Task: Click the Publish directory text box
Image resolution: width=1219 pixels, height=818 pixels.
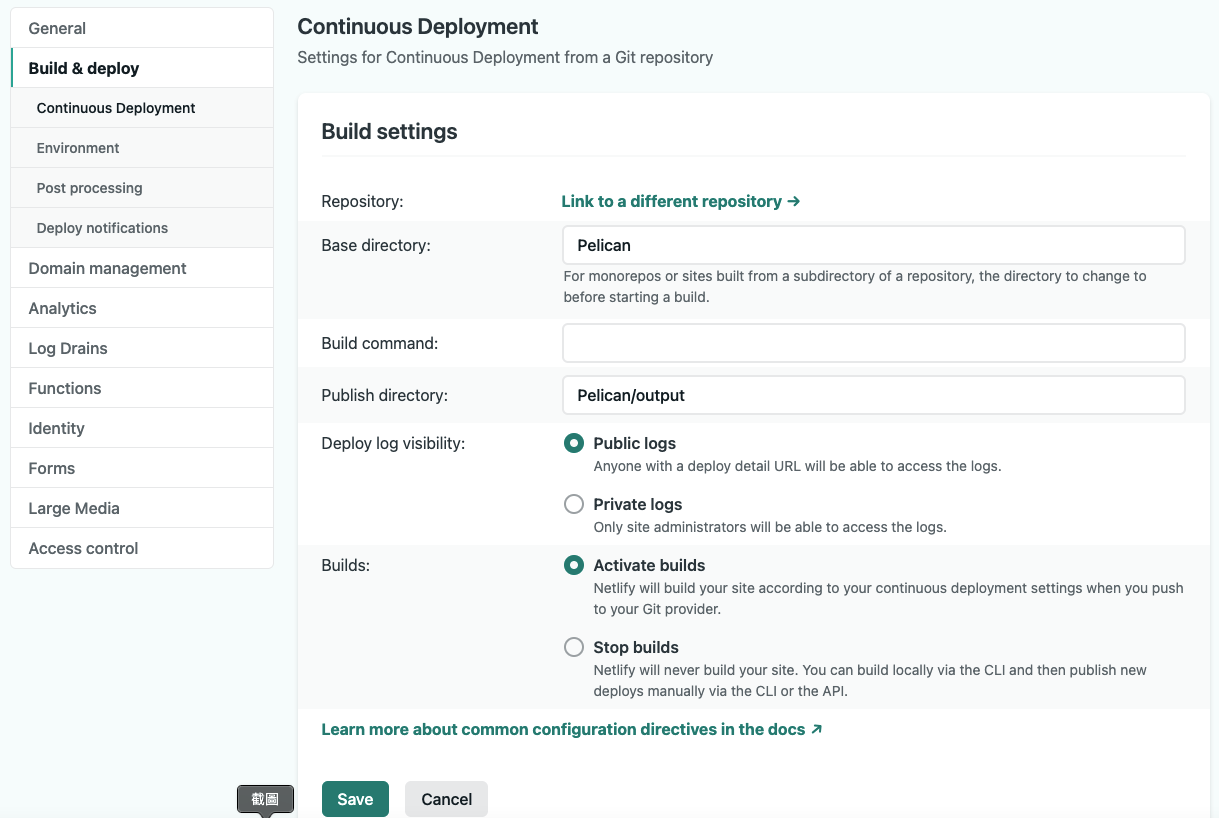Action: click(x=874, y=395)
